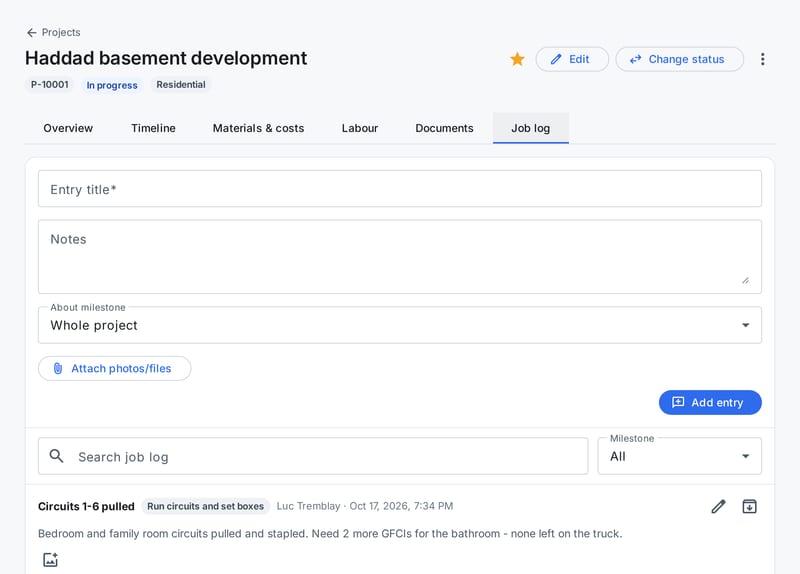The image size is (800, 574).
Task: Click the back arrow next to Projects
Action: coord(32,33)
